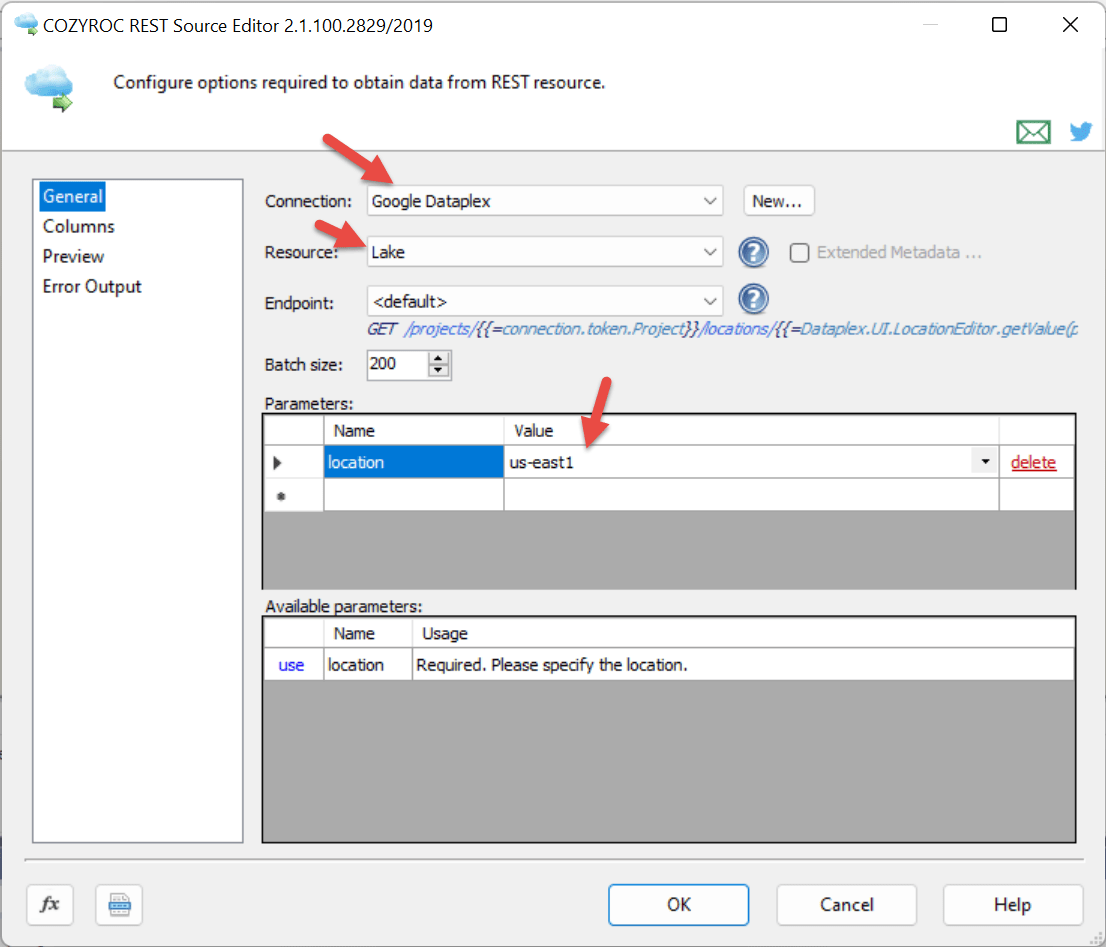Viewport: 1106px width, 947px height.
Task: Click the Twitter bird icon
Action: [1081, 131]
